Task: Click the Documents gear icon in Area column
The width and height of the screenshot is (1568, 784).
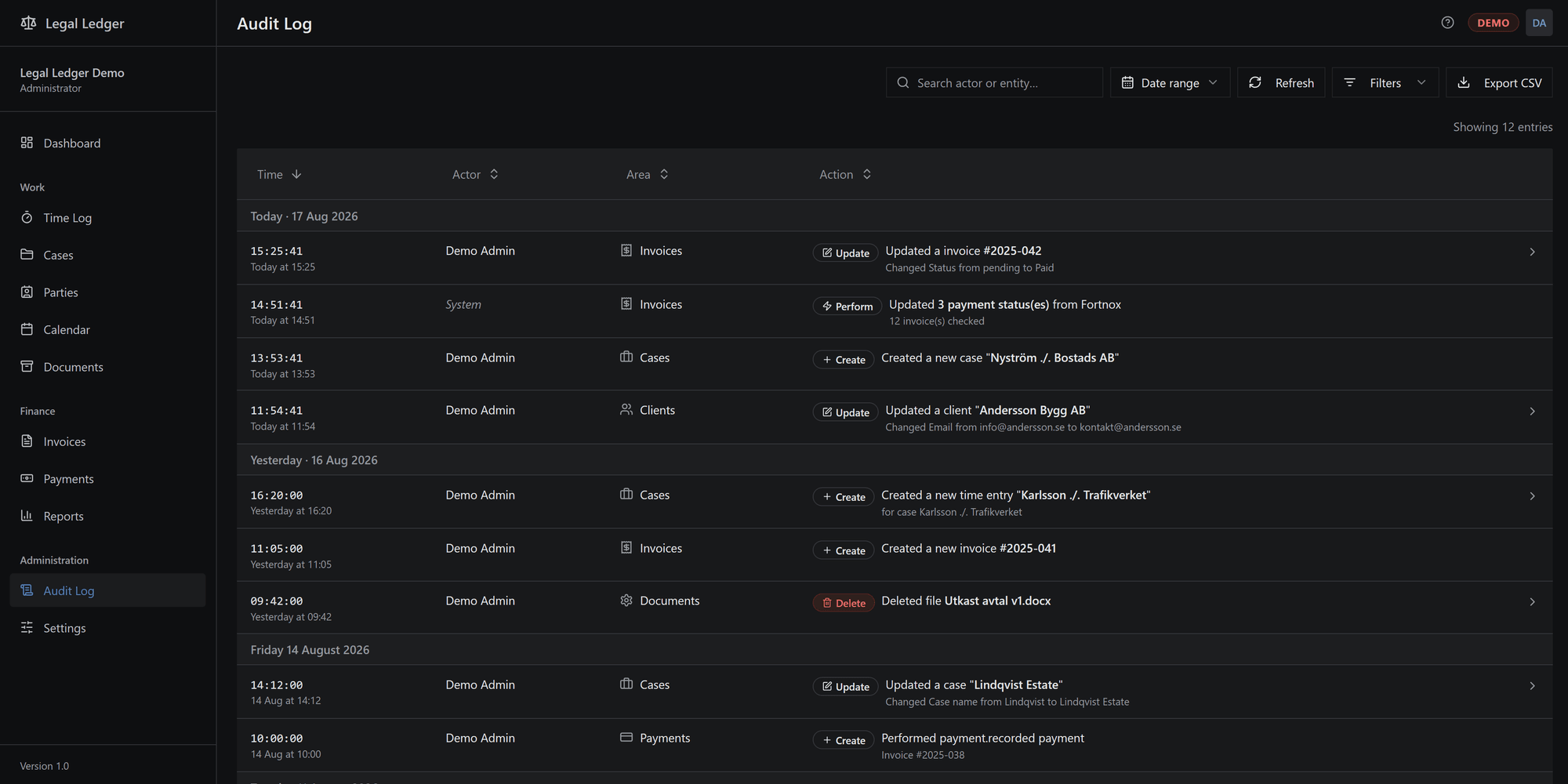Action: (x=626, y=600)
